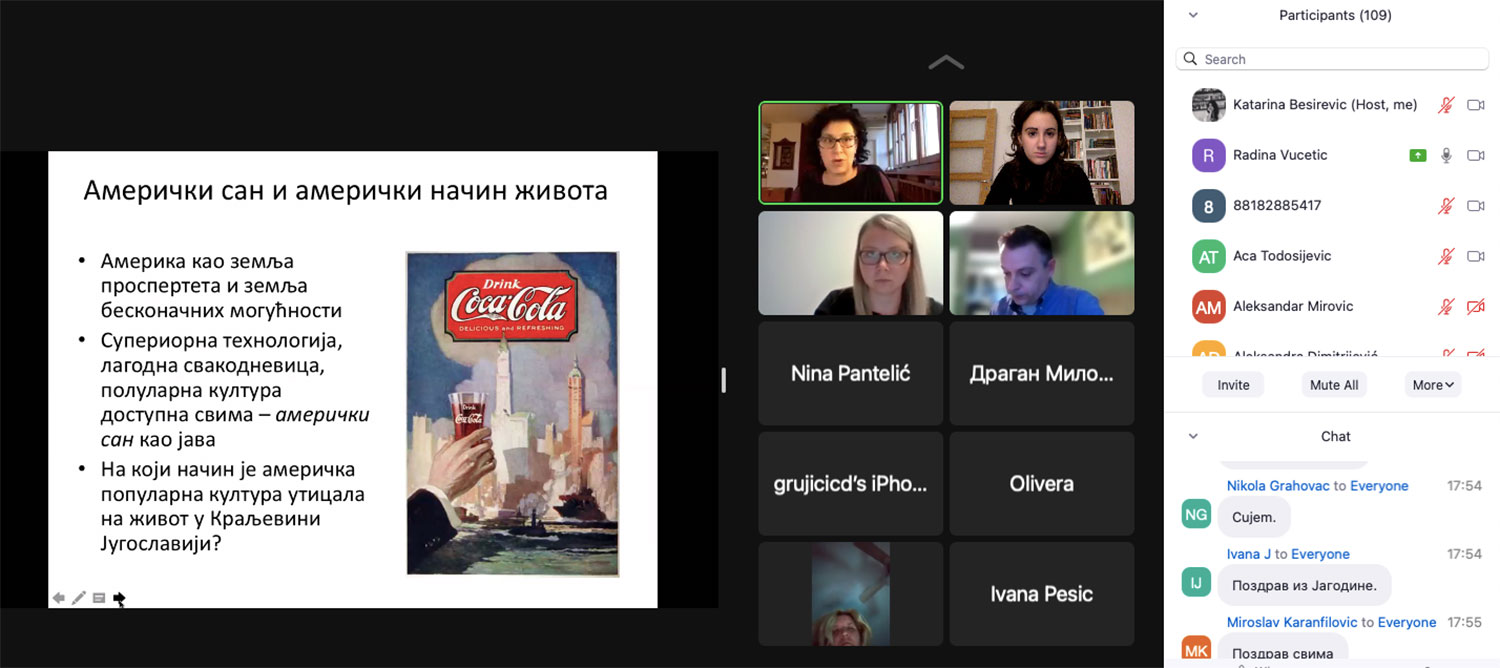The width and height of the screenshot is (1500, 668).
Task: Click the Mute All button
Action: (x=1334, y=385)
